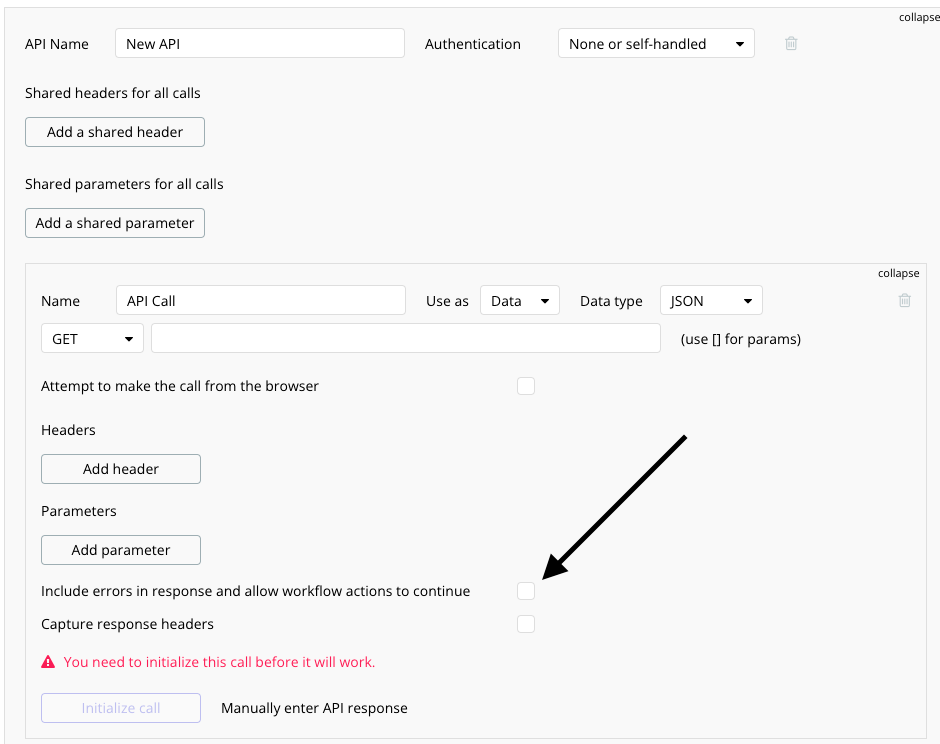Image resolution: width=940 pixels, height=744 pixels.
Task: Click the 'Data type' label
Action: pos(611,301)
